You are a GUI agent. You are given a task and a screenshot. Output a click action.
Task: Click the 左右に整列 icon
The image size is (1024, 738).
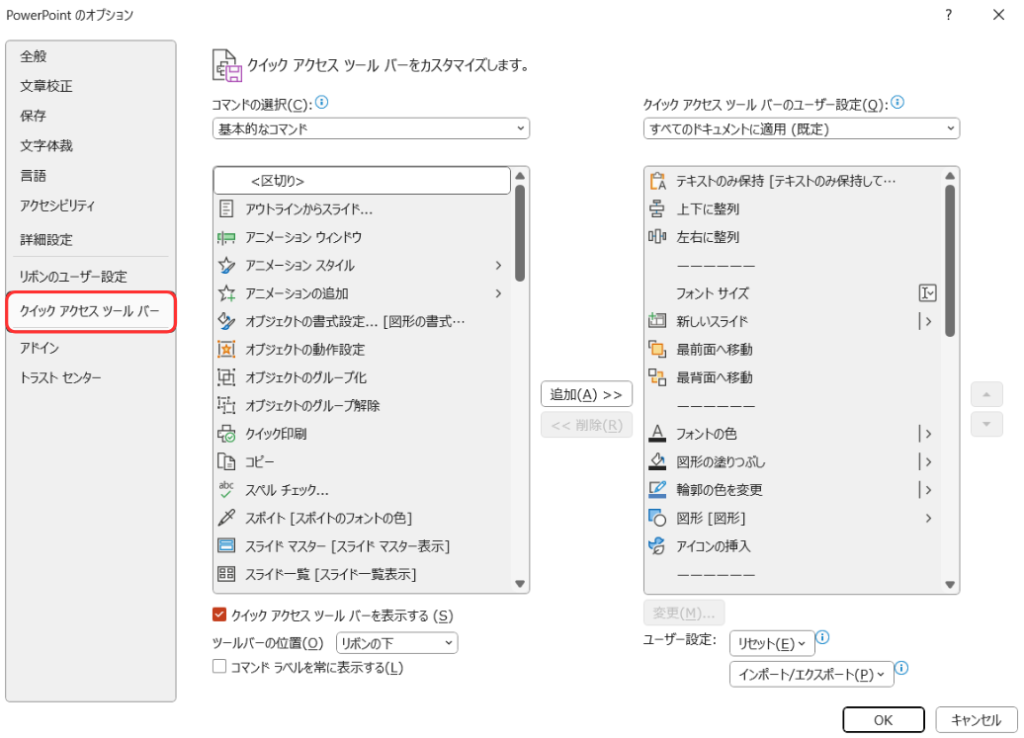tap(657, 236)
